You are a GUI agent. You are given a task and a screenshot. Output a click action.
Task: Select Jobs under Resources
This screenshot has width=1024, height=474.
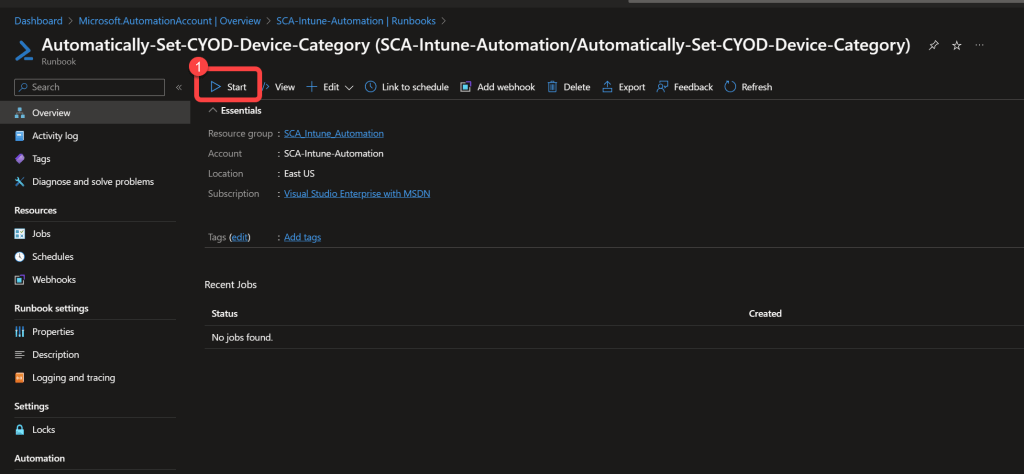pyautogui.click(x=41, y=233)
